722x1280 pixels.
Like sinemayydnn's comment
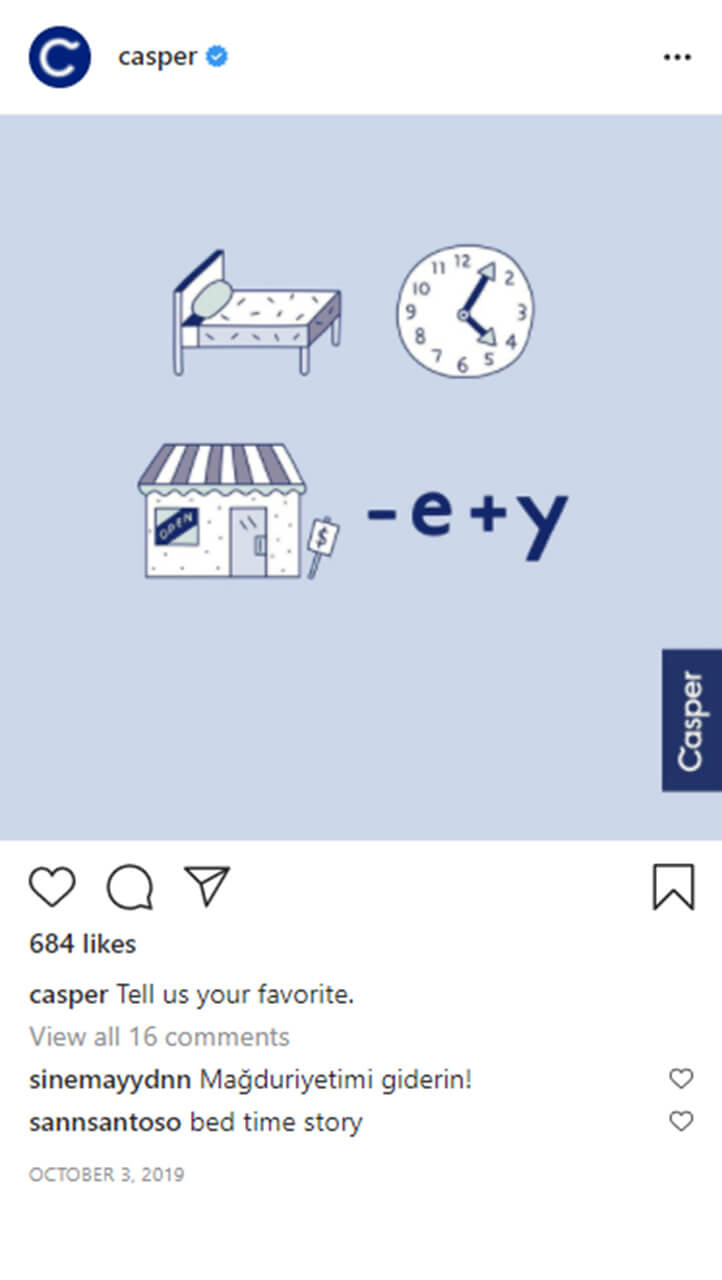coord(681,1079)
